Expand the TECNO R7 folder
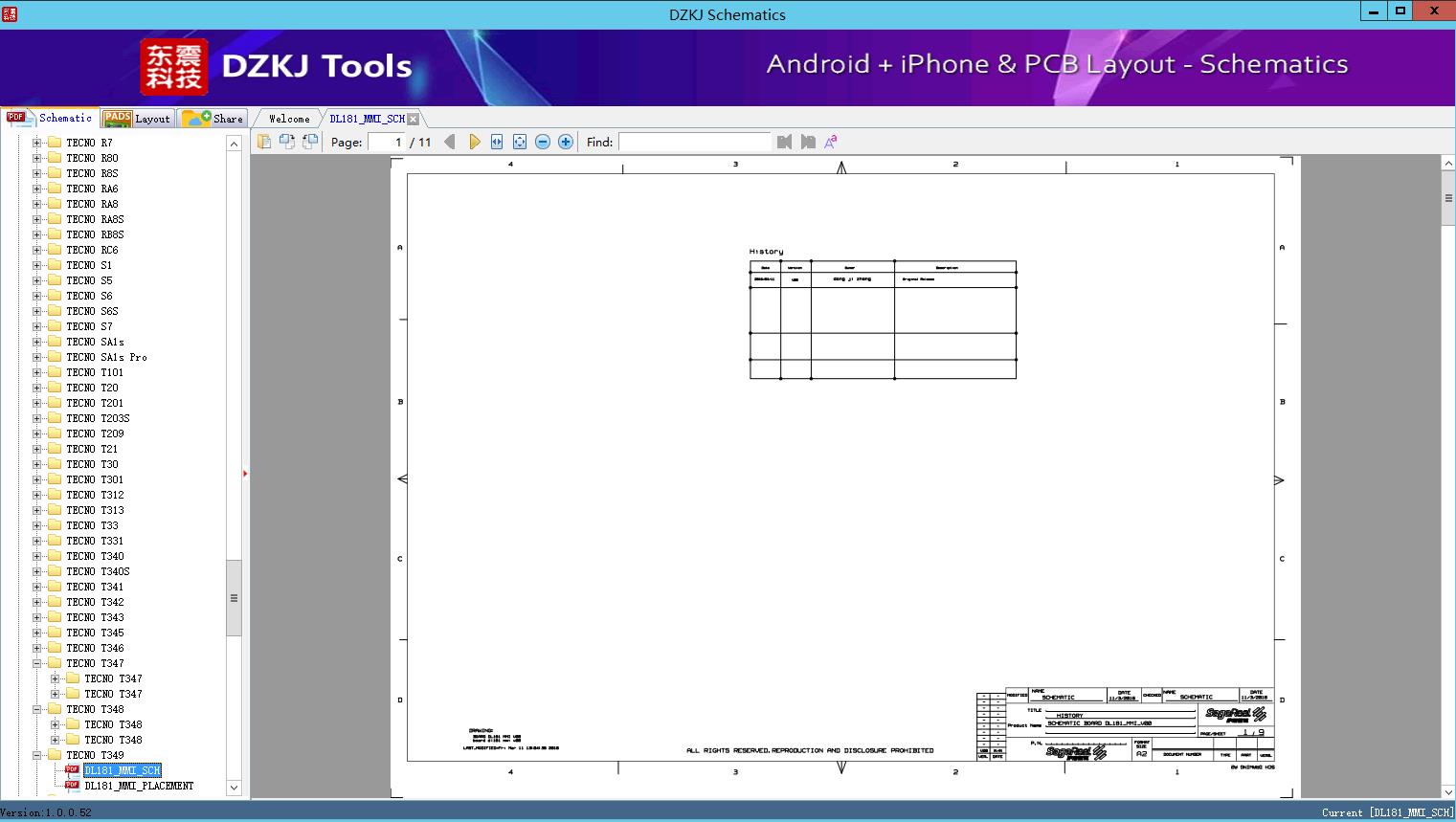 36,143
